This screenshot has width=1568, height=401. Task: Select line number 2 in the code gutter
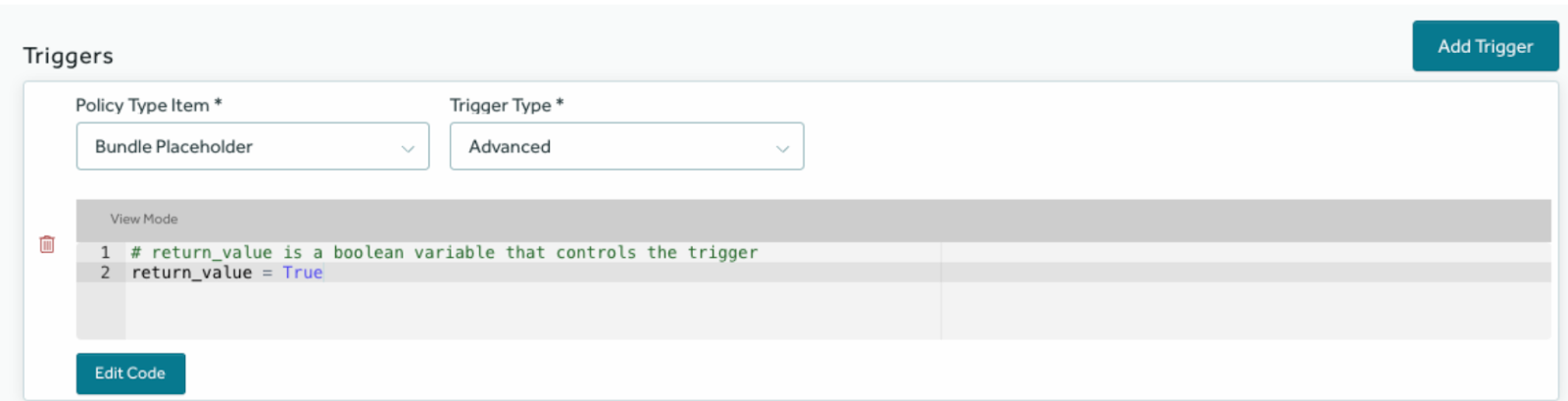(105, 273)
